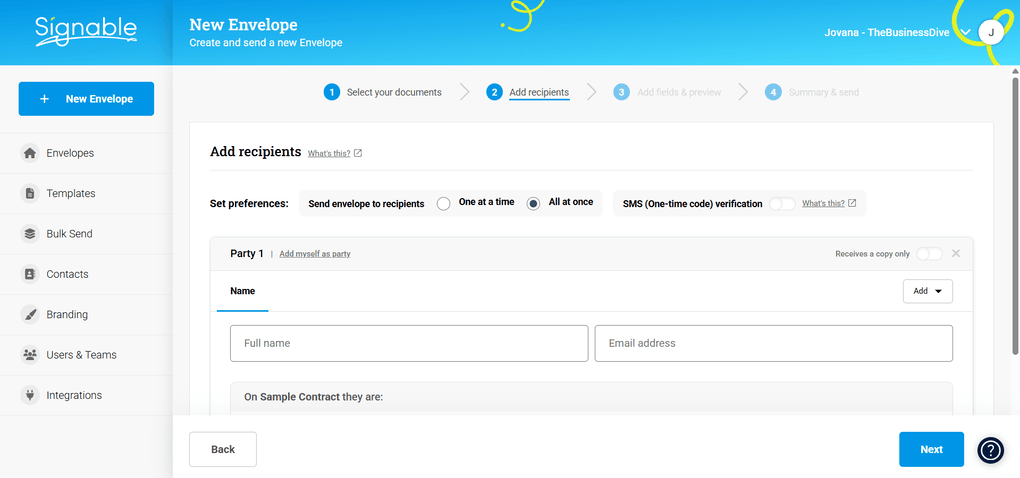Click the page vertical scrollbar

(x=1015, y=217)
